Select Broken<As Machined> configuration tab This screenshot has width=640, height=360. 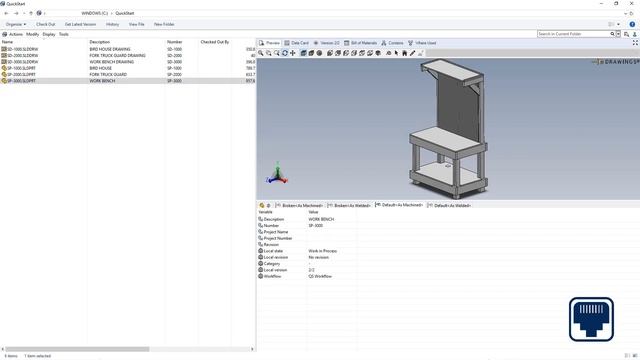click(x=300, y=205)
